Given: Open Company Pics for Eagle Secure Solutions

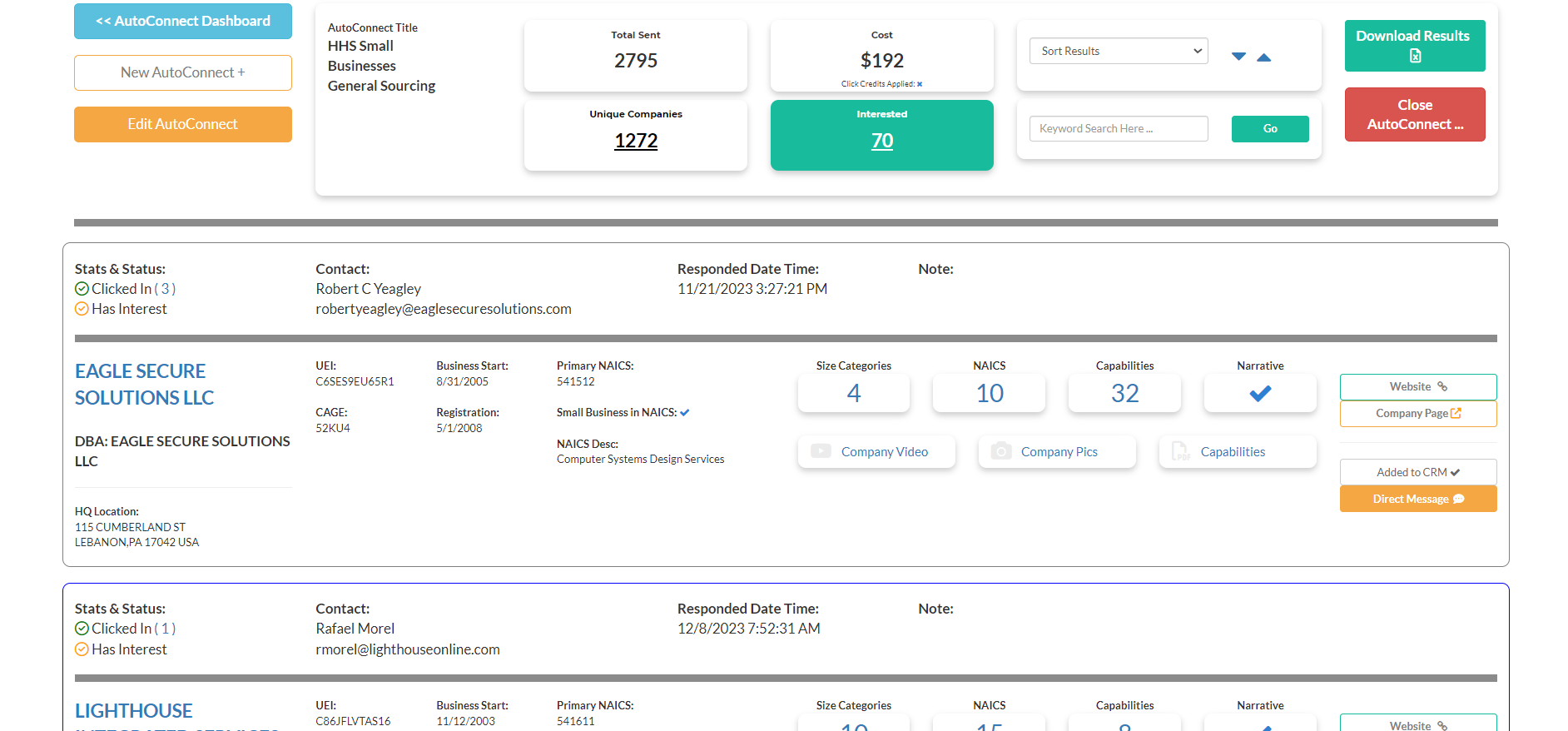Looking at the screenshot, I should (x=1057, y=452).
